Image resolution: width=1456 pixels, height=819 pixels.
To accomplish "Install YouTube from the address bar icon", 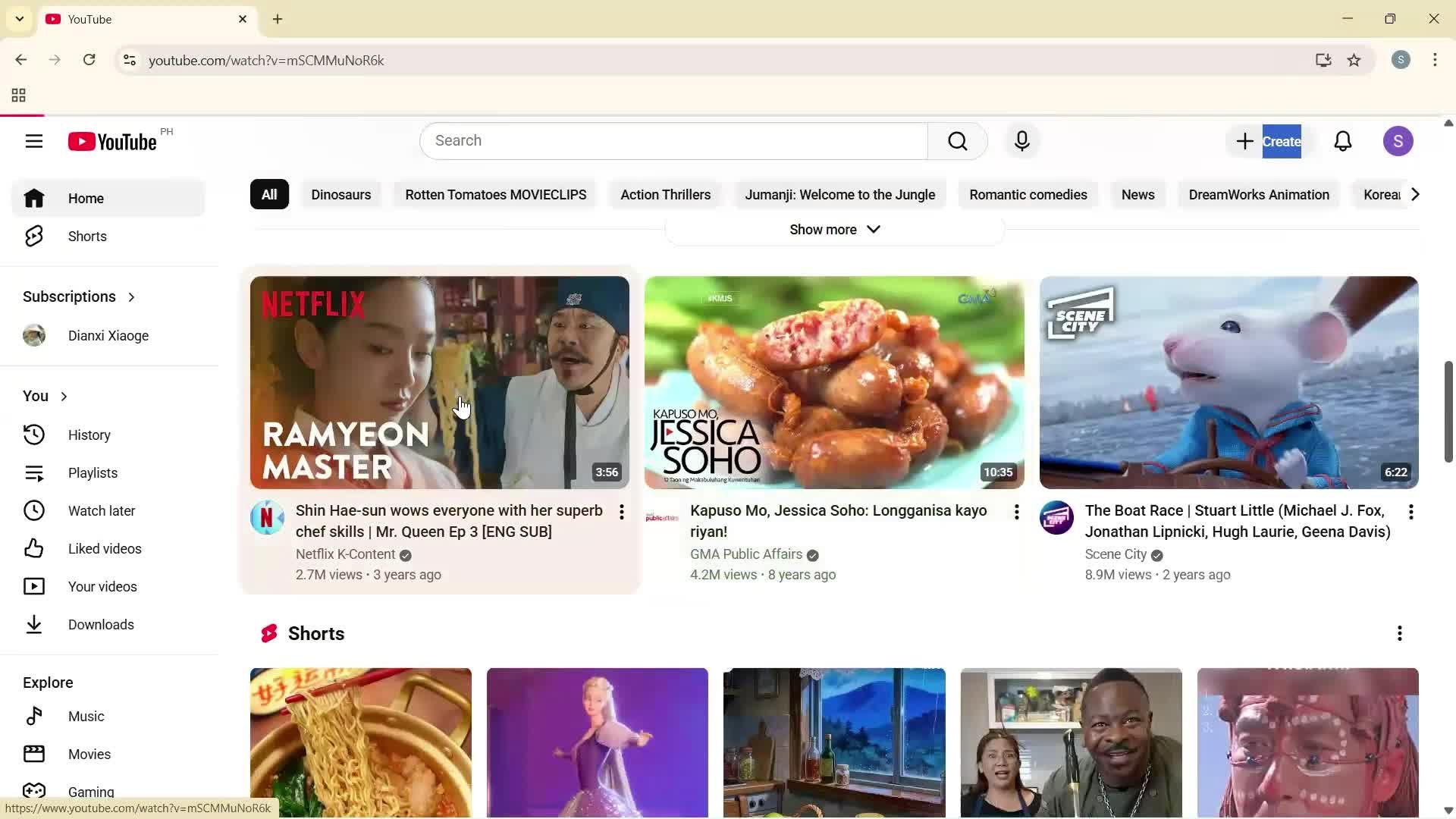I will coord(1323,60).
